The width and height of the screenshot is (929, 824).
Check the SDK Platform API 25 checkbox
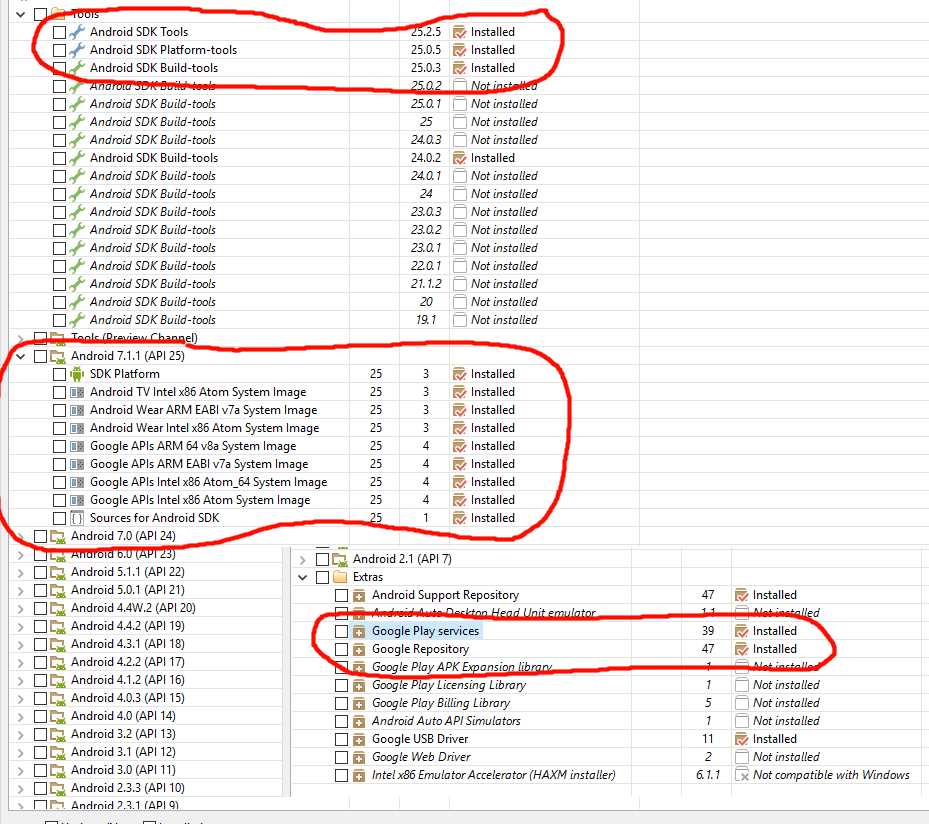(59, 374)
